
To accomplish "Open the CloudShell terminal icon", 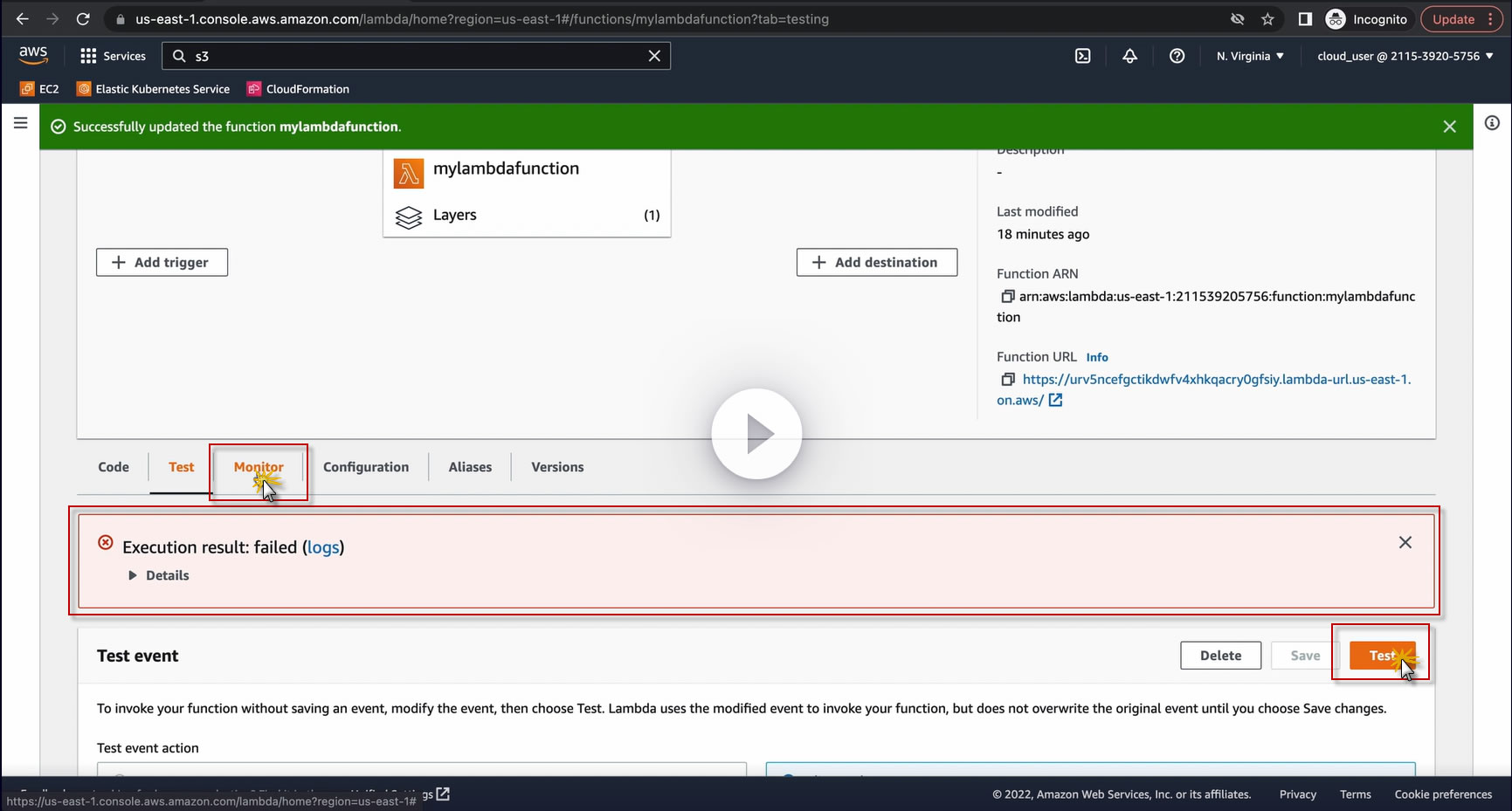I will [1083, 56].
